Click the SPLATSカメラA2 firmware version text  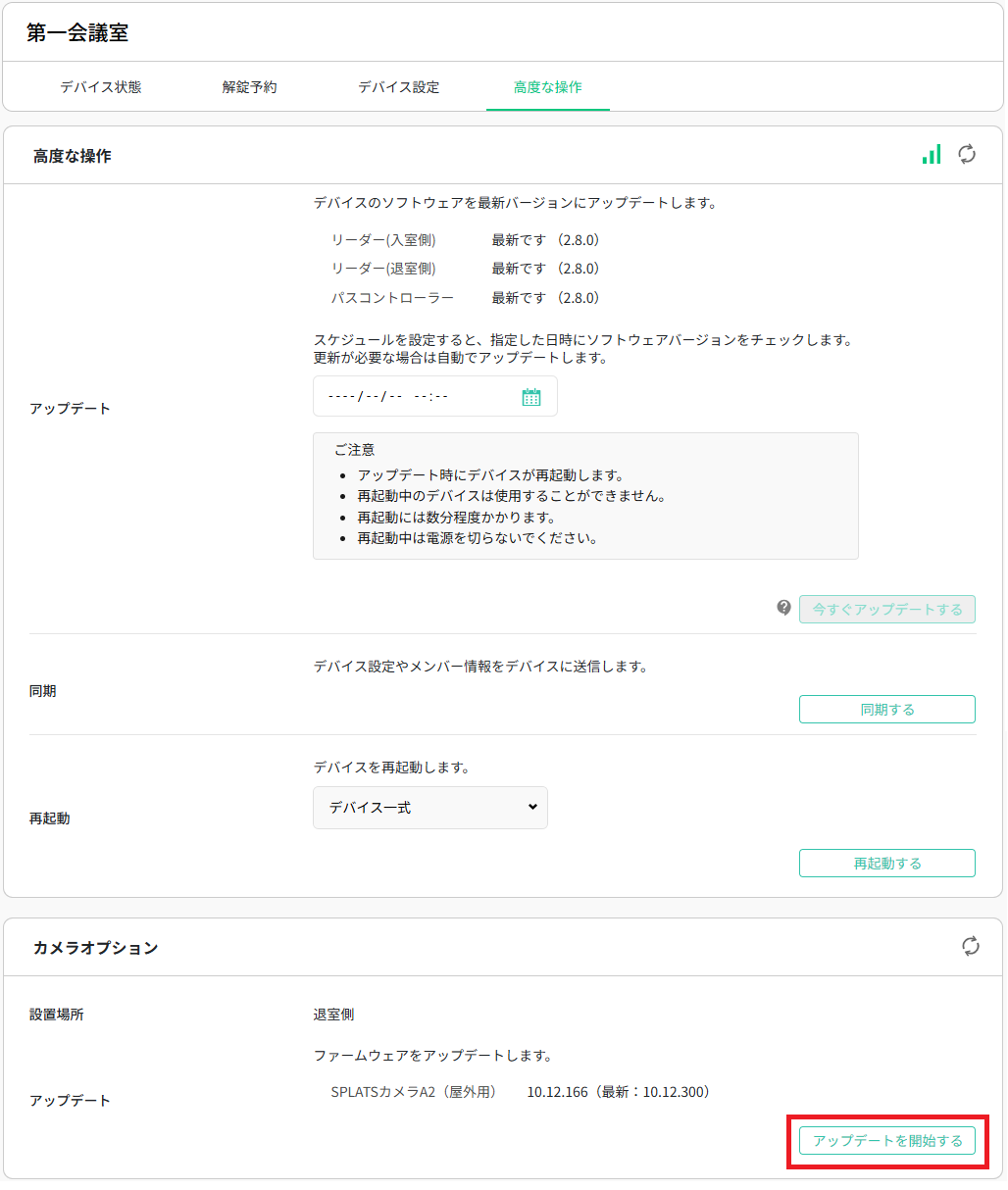coord(618,1092)
